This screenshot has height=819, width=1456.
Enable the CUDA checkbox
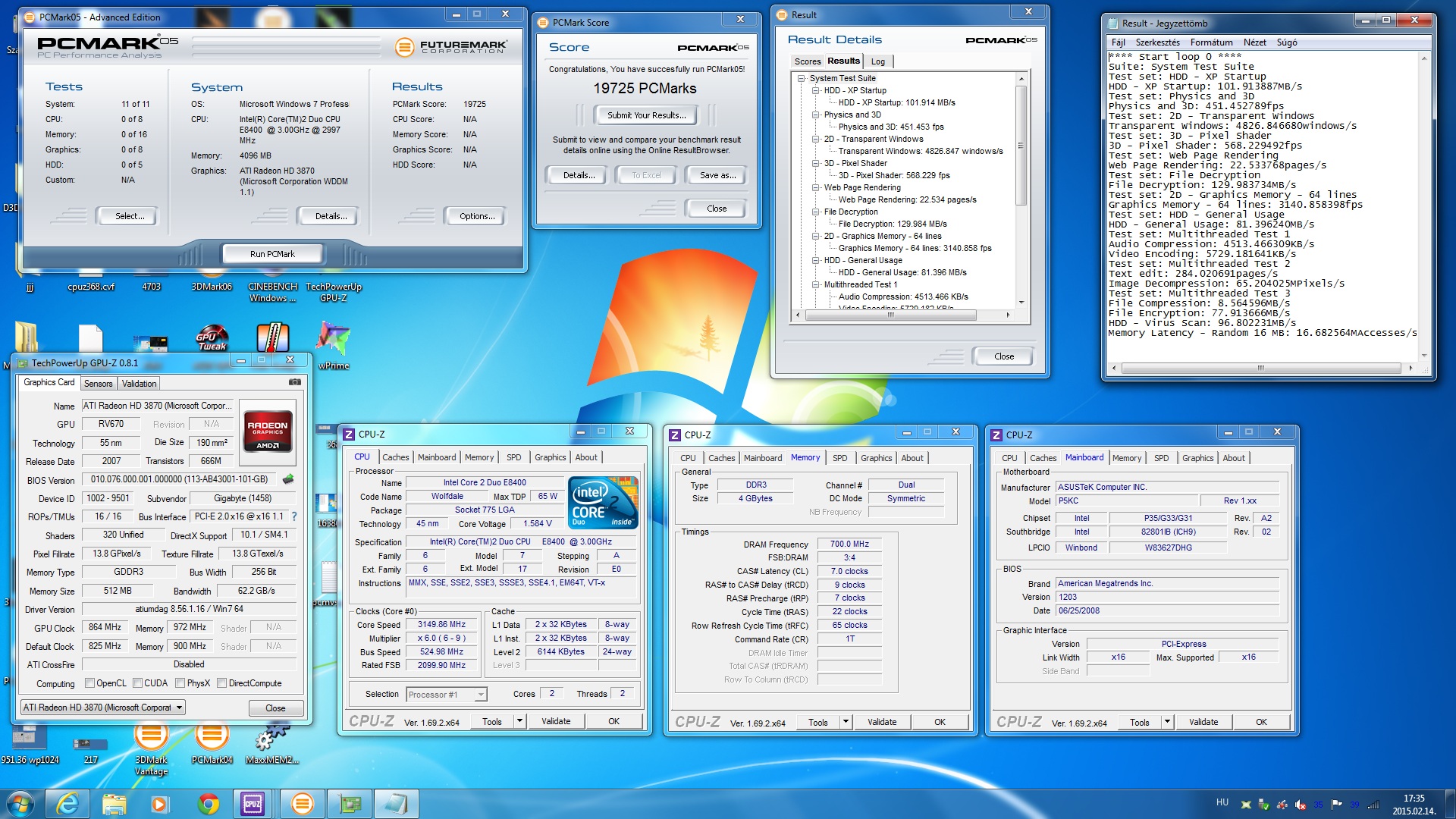click(x=137, y=683)
